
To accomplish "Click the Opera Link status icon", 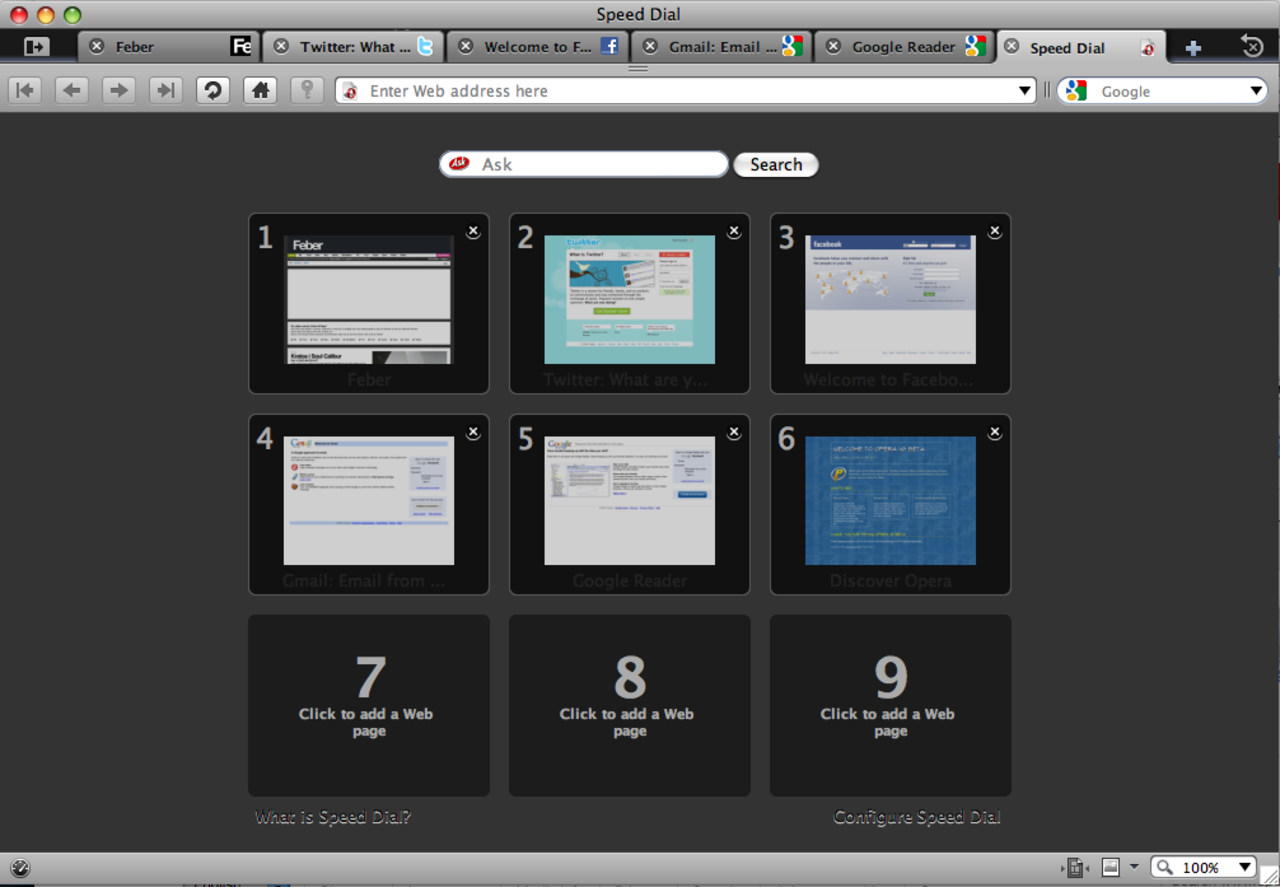I will click(x=20, y=868).
